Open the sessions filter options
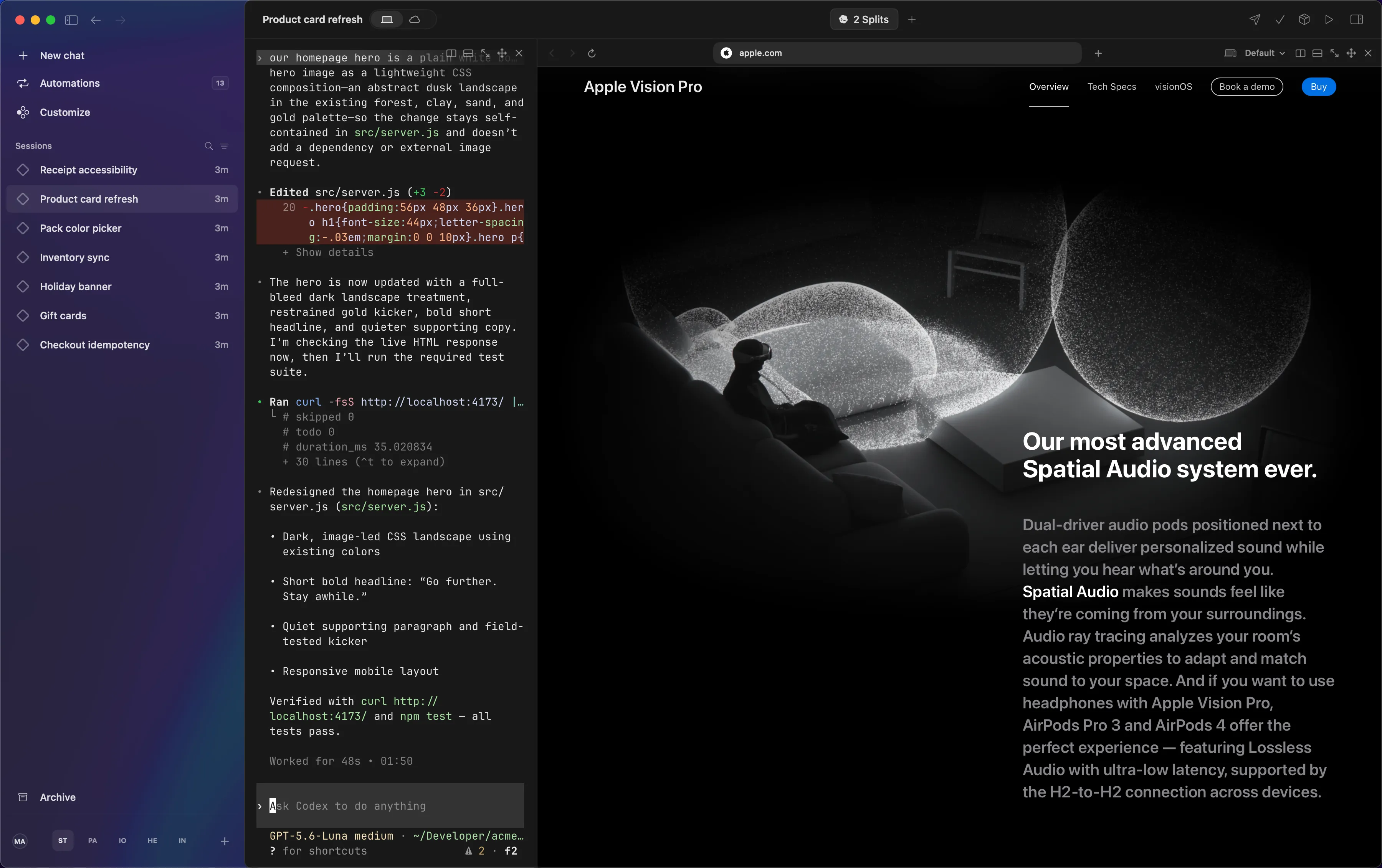Image resolution: width=1382 pixels, height=868 pixels. (225, 146)
